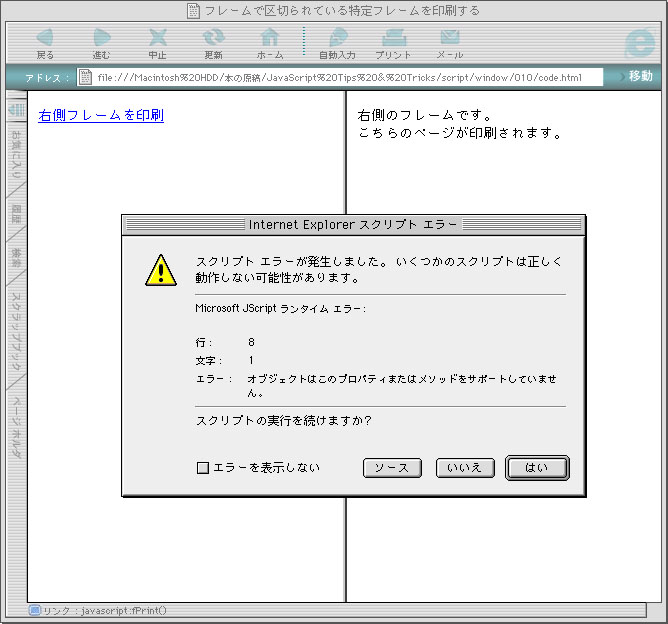
Task: Click the 移動 button beside the address bar
Action: (641, 76)
